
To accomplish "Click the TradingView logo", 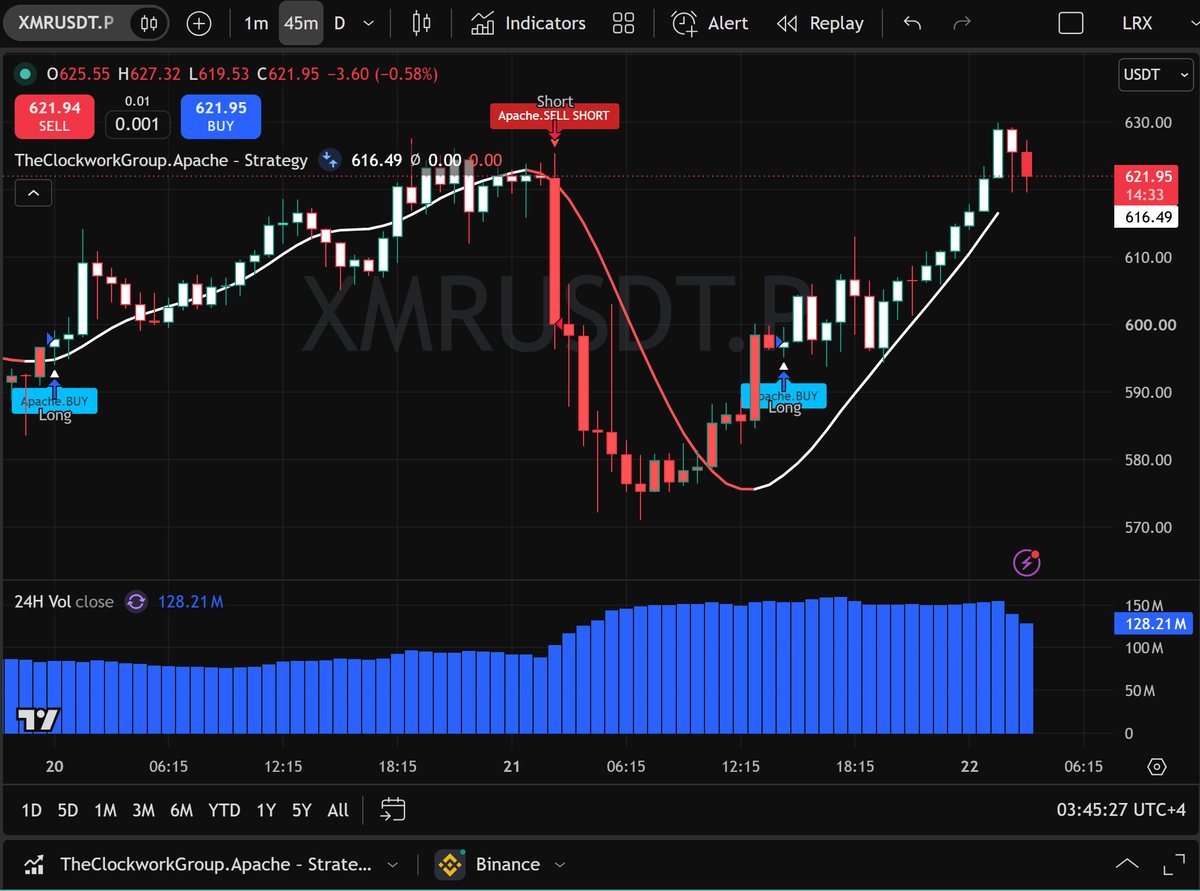I will coord(38,719).
